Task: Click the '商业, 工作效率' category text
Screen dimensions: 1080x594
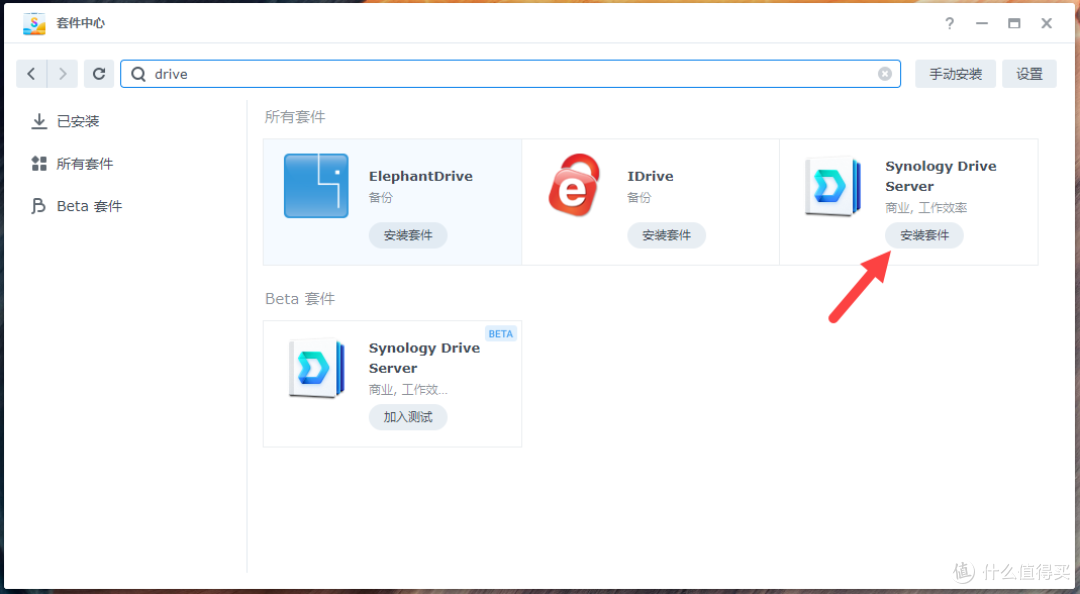Action: (926, 207)
